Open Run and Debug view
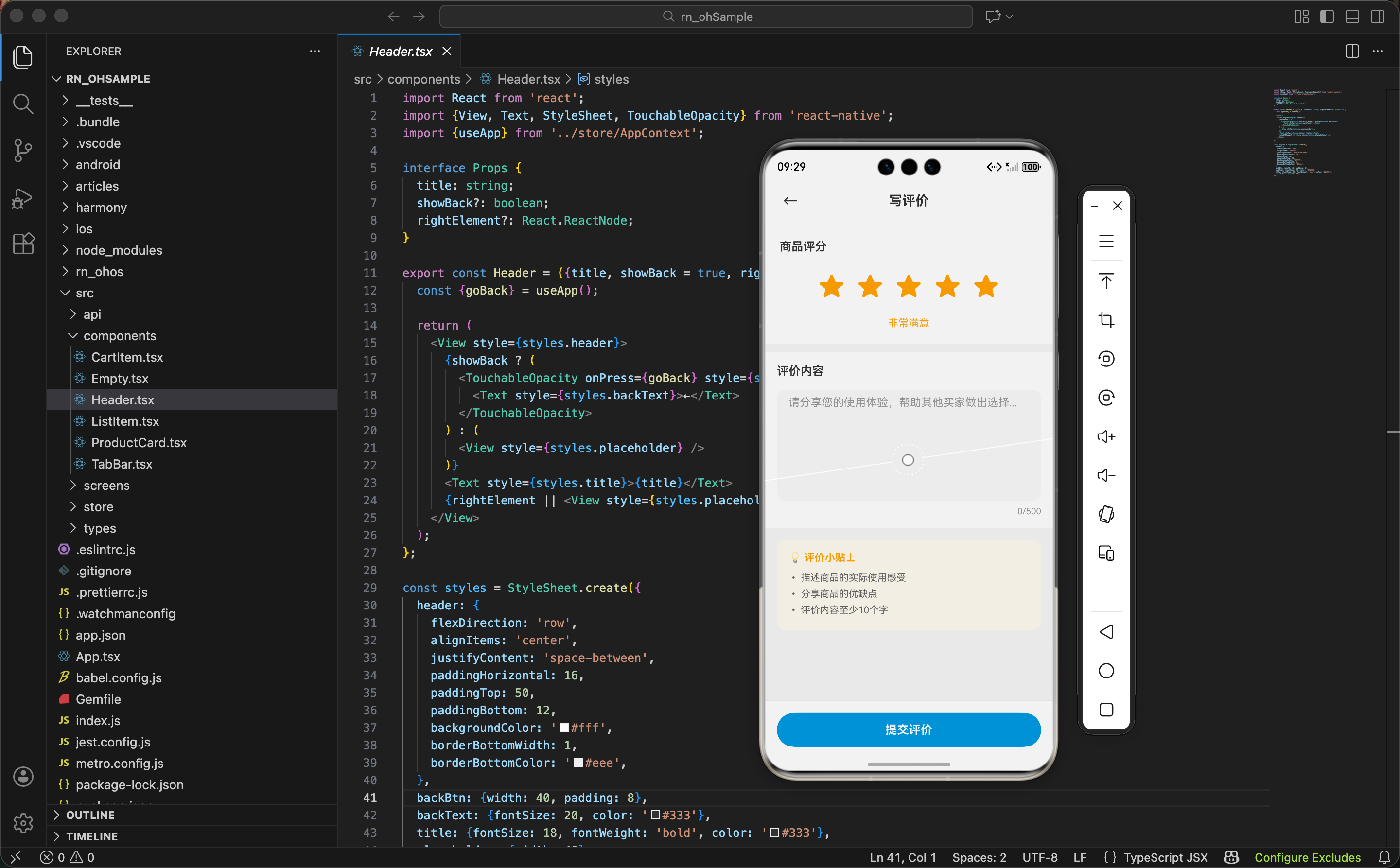1400x868 pixels. point(22,198)
